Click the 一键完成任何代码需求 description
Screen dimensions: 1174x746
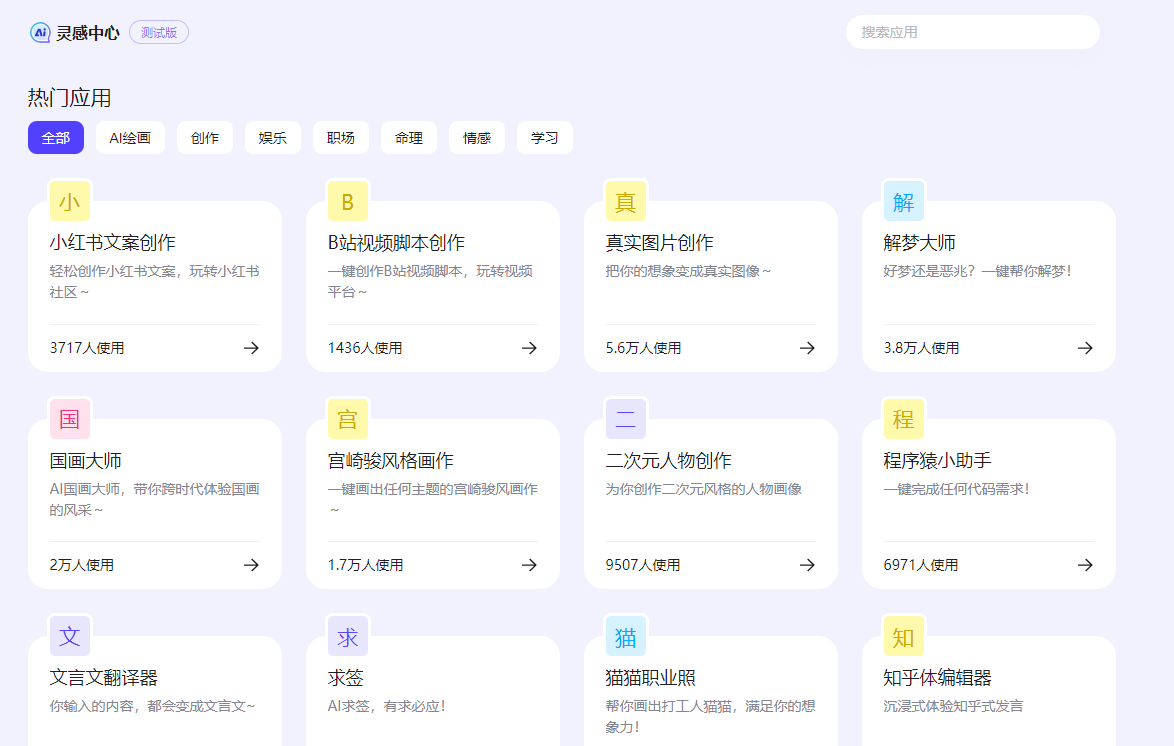tap(956, 489)
